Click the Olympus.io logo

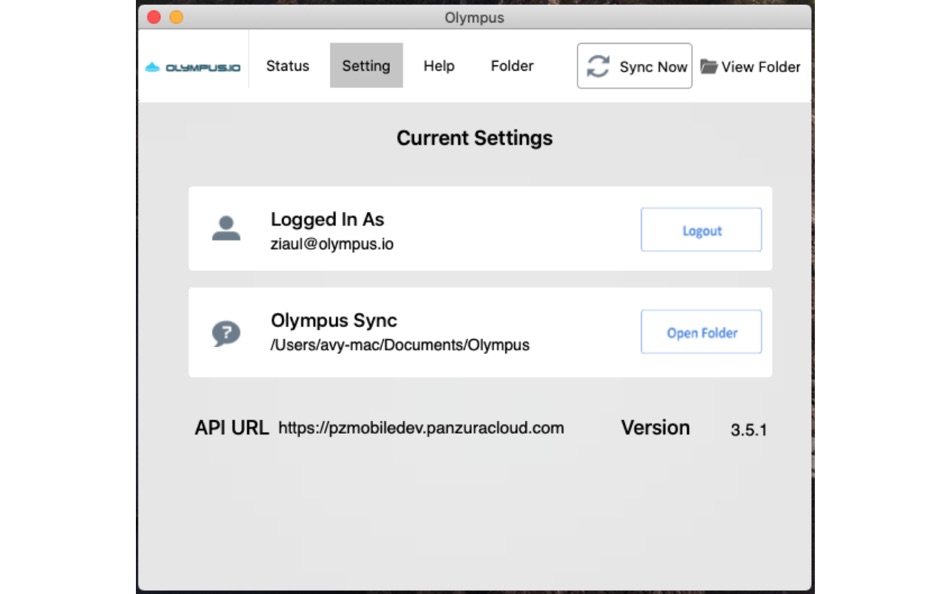pyautogui.click(x=193, y=67)
